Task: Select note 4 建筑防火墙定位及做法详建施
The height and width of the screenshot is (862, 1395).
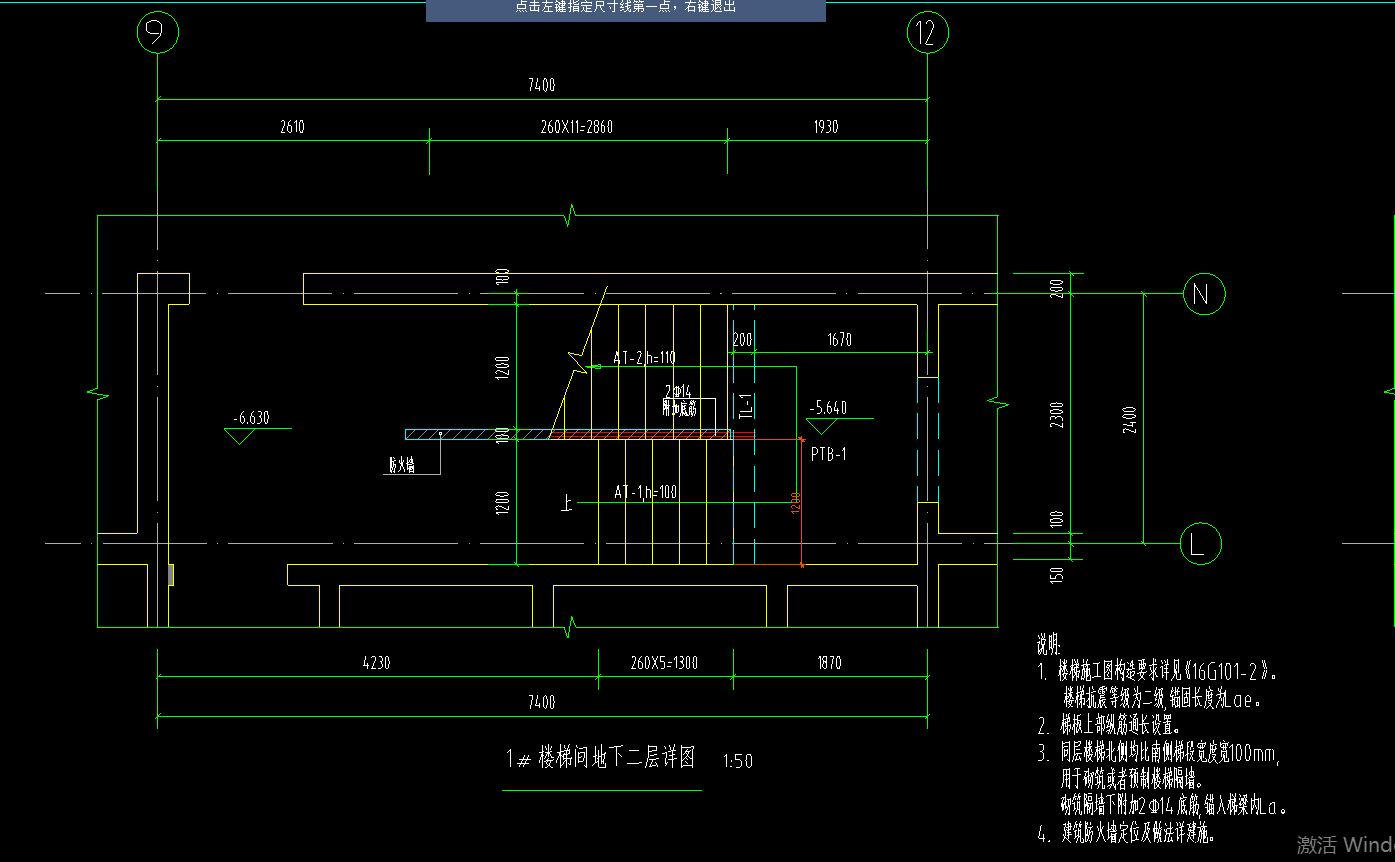Action: click(1127, 832)
